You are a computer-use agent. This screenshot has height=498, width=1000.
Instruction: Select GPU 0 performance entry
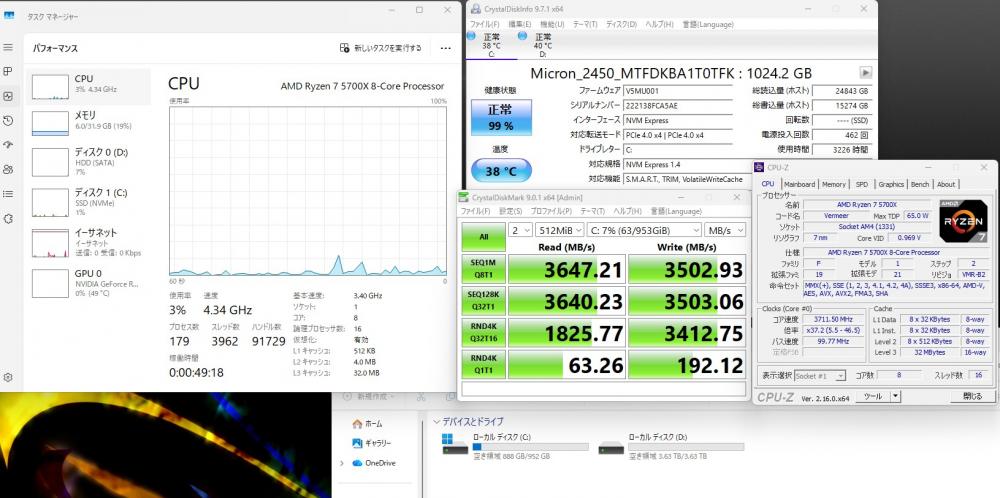89,283
